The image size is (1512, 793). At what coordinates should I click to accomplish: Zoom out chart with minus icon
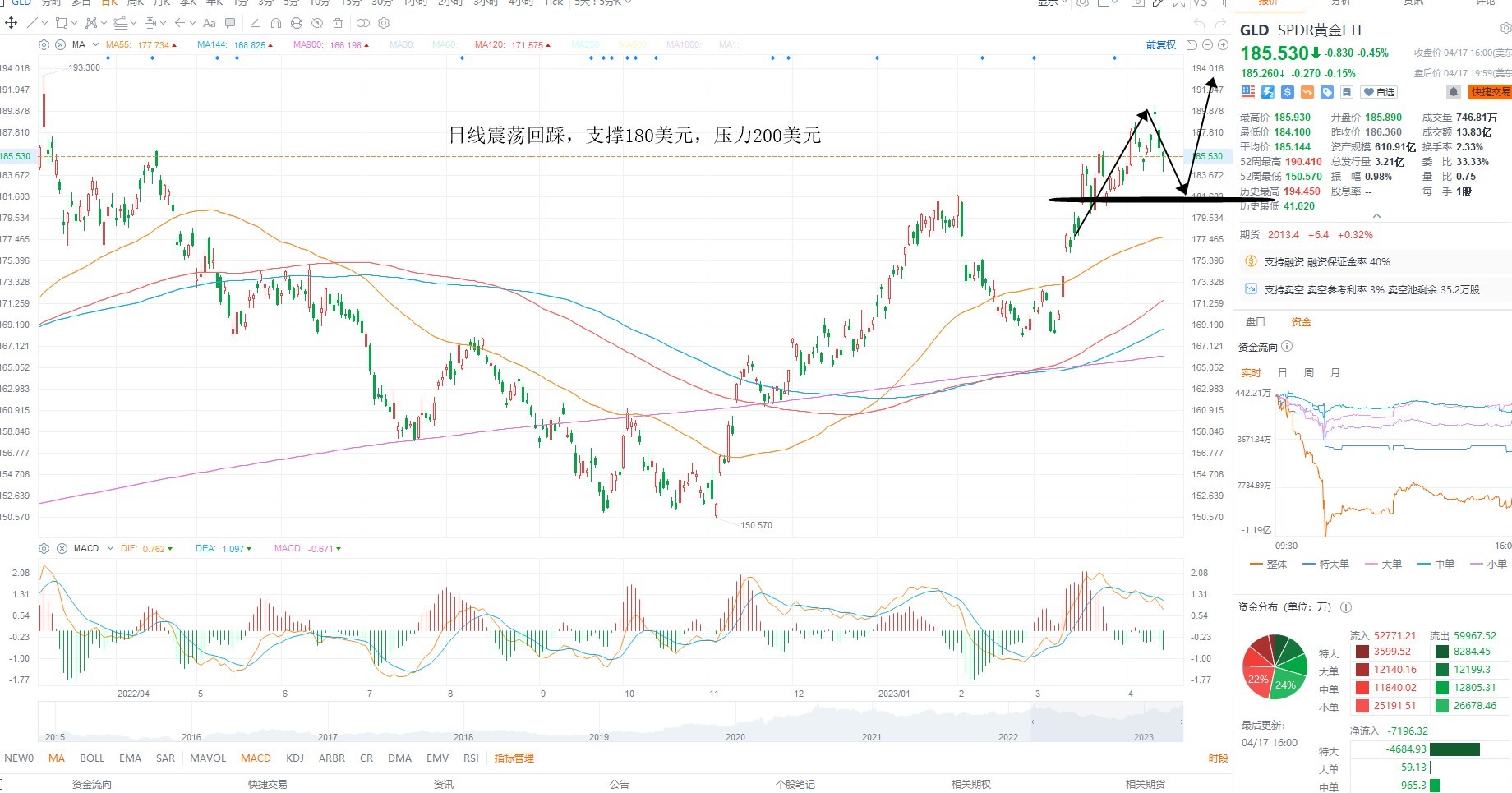click(x=1207, y=45)
